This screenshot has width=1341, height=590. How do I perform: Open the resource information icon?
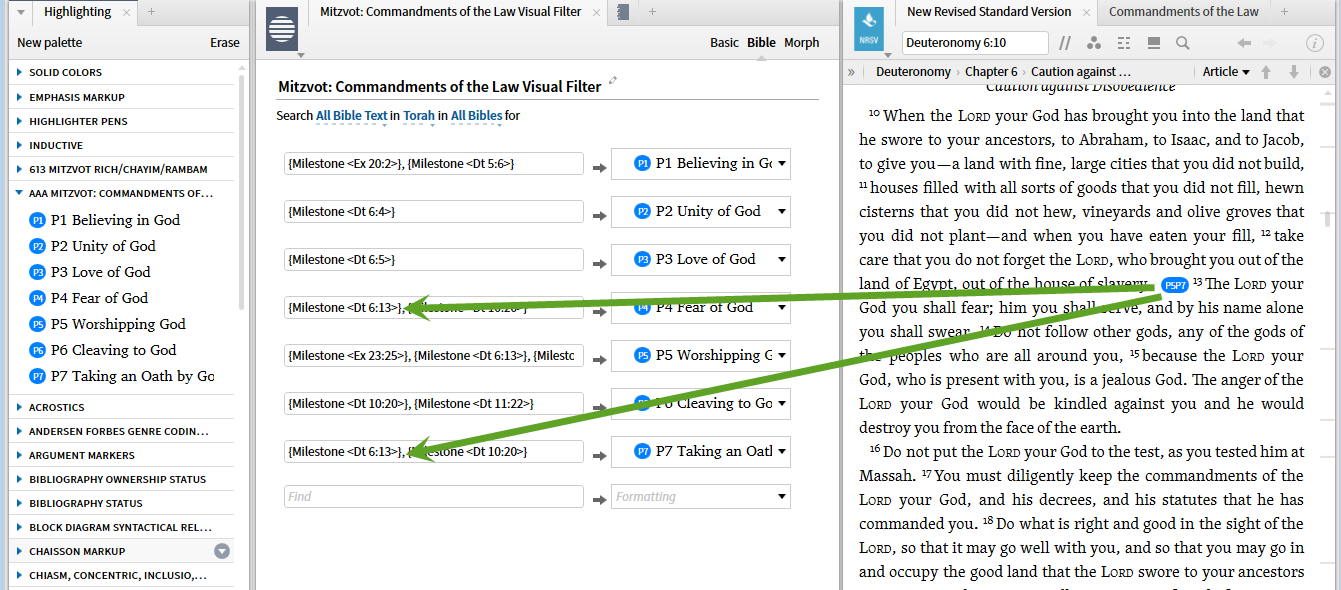(1315, 43)
